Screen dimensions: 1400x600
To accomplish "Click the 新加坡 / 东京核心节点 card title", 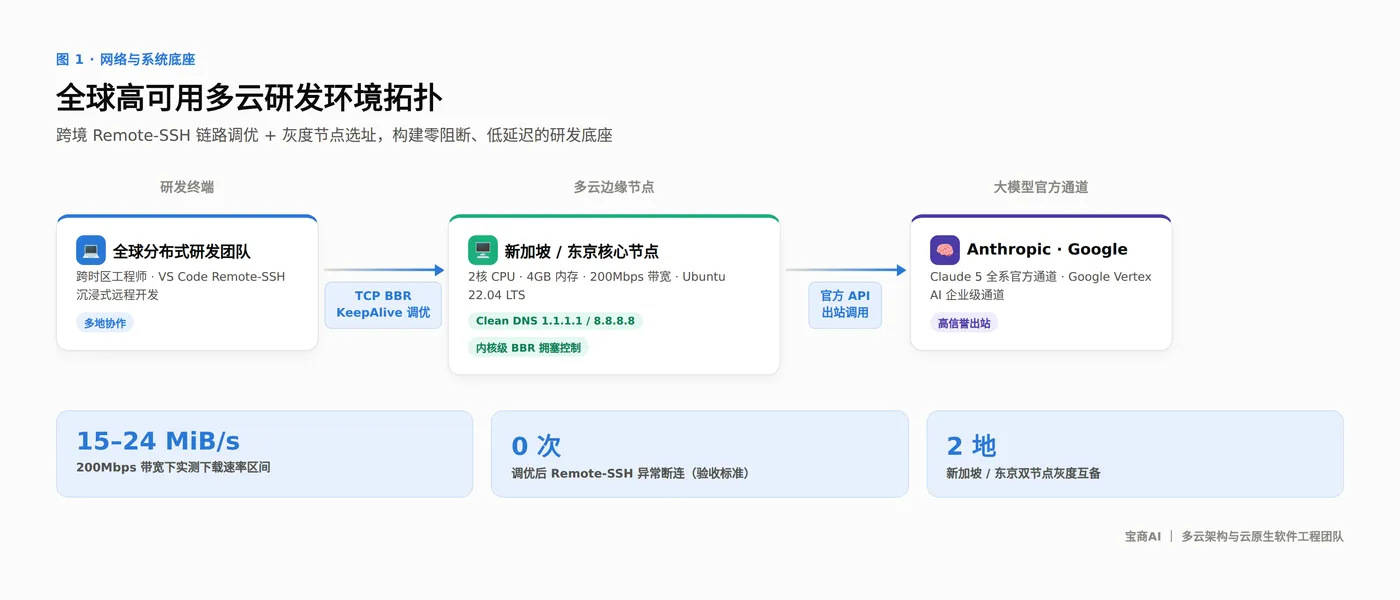I will (582, 251).
